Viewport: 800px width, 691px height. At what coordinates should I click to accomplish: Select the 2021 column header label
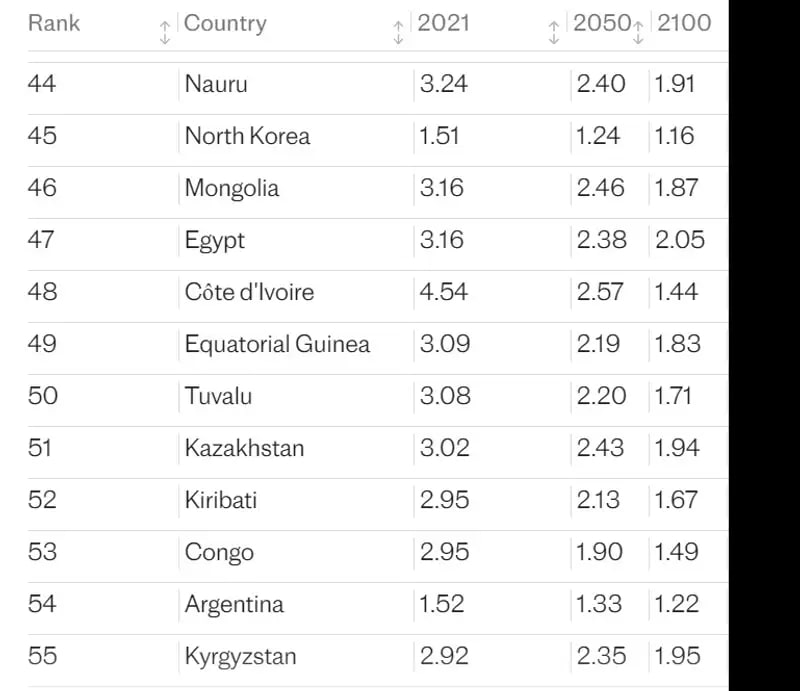(443, 23)
